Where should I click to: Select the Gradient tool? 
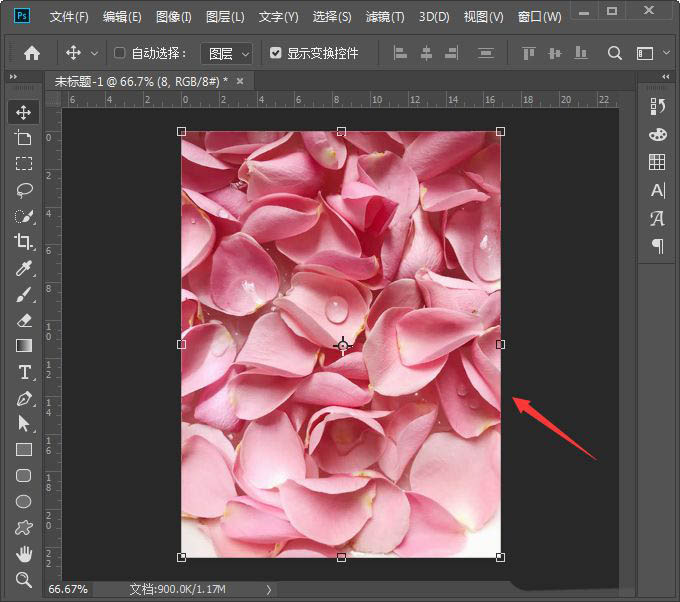pyautogui.click(x=23, y=346)
